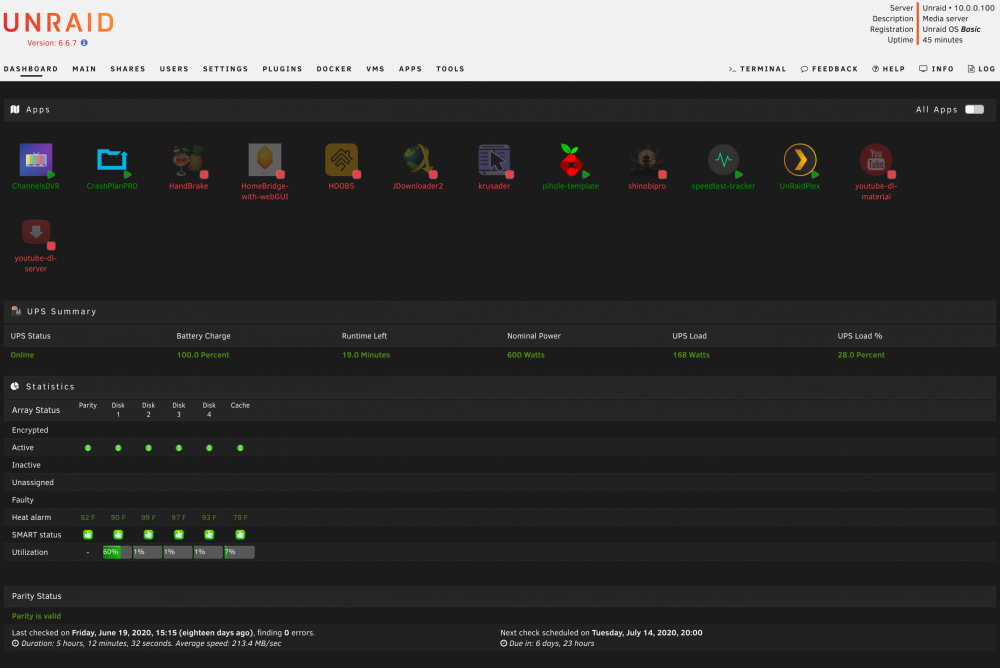Open the pihole-template raspberry icon
This screenshot has height=668, width=1000.
click(x=570, y=160)
